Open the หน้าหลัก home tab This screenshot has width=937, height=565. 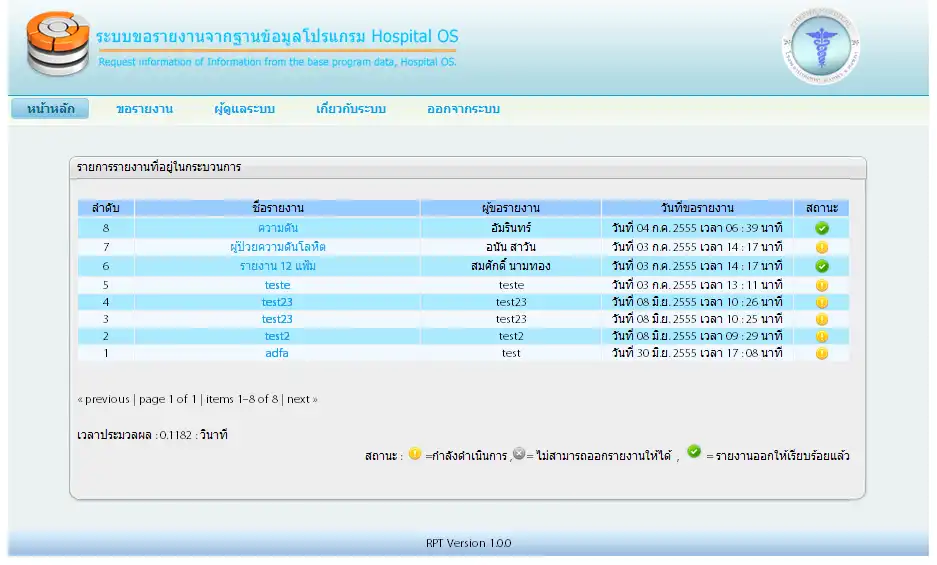[x=50, y=109]
